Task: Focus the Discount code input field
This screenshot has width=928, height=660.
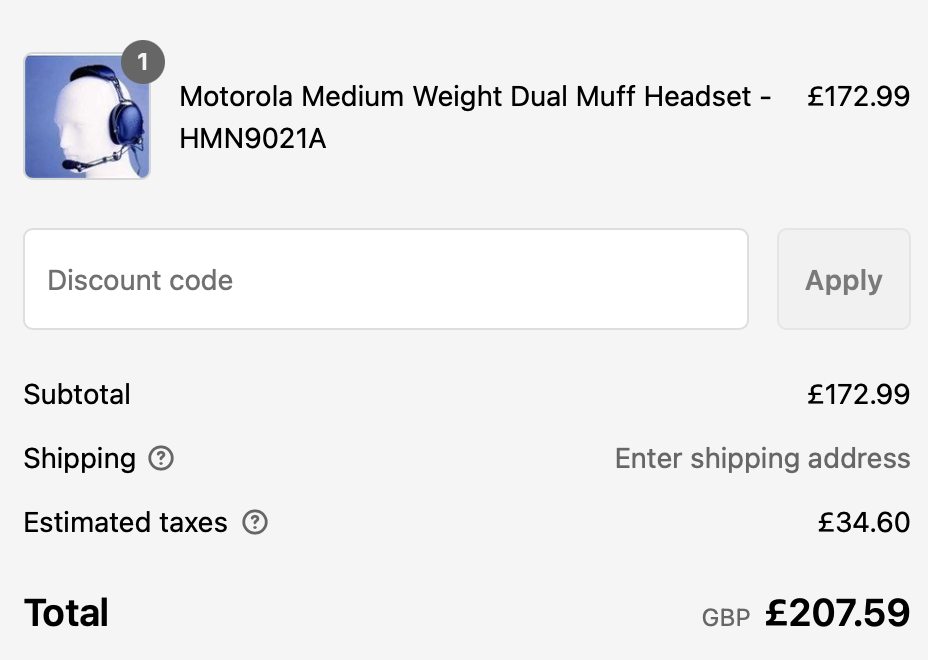Action: 386,279
